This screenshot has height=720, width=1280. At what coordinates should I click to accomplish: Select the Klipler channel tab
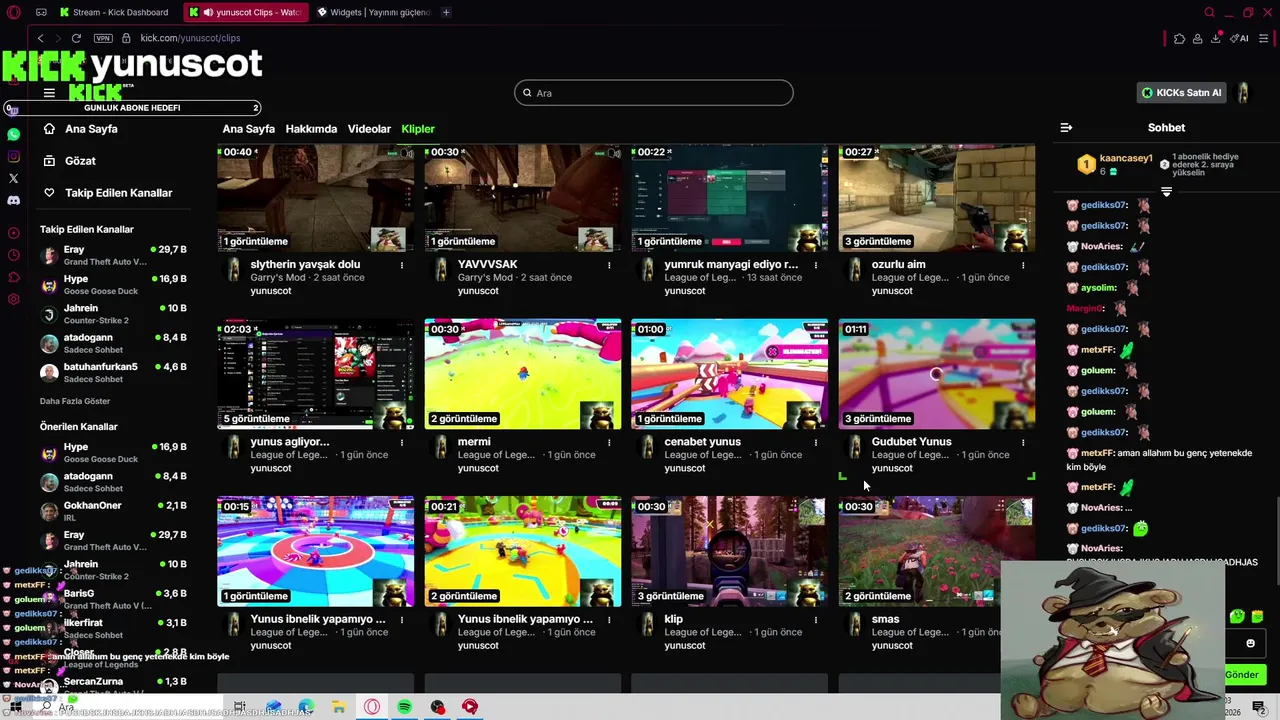[x=418, y=129]
